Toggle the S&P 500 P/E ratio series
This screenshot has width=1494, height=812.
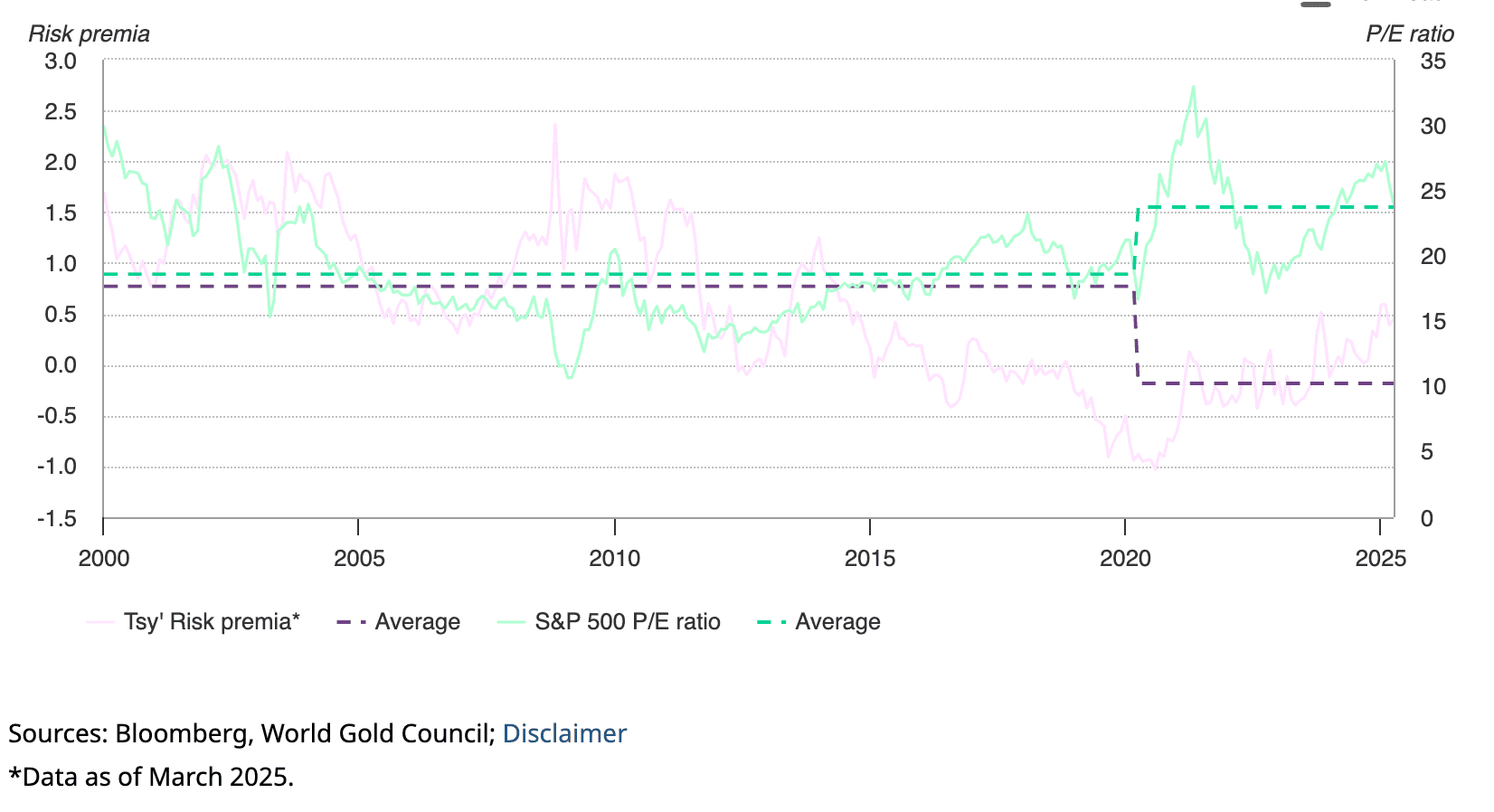627,622
